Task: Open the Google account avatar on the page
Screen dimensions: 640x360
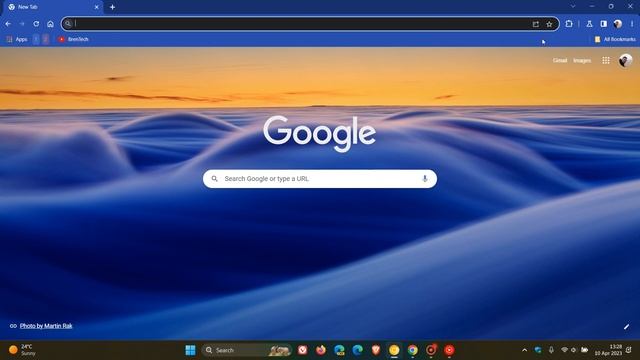Action: click(625, 60)
